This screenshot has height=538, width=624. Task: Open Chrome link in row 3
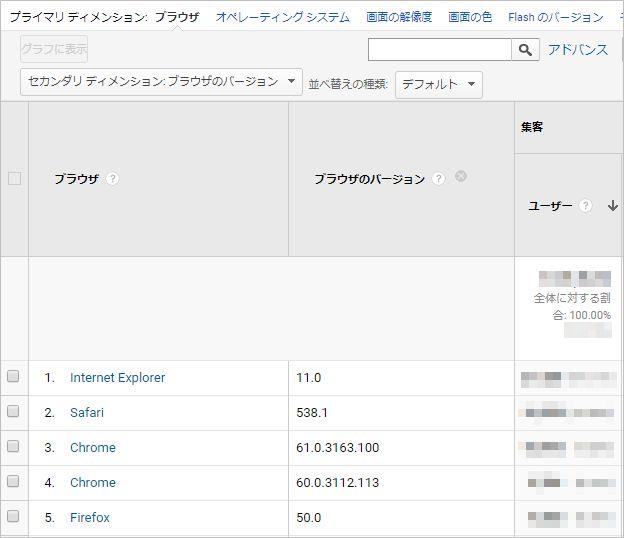tap(93, 448)
